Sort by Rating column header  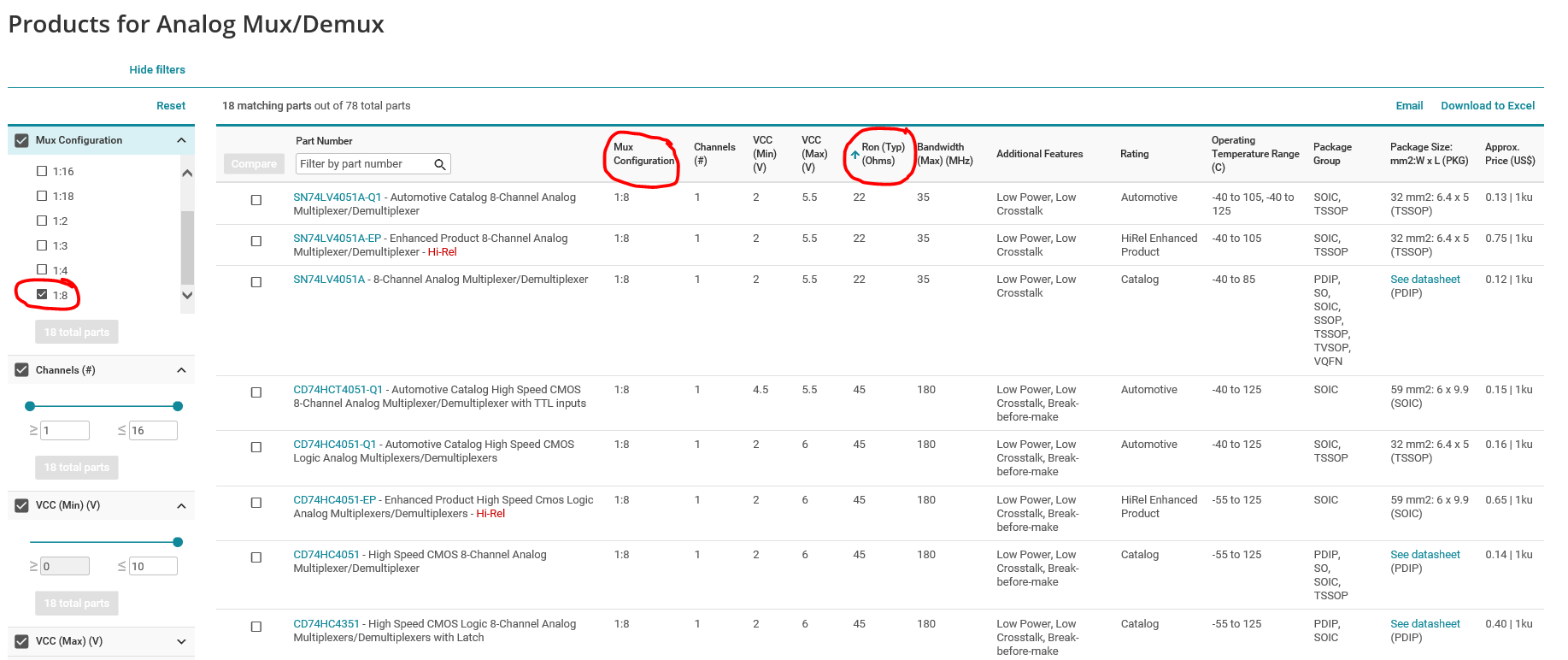pyautogui.click(x=1135, y=154)
